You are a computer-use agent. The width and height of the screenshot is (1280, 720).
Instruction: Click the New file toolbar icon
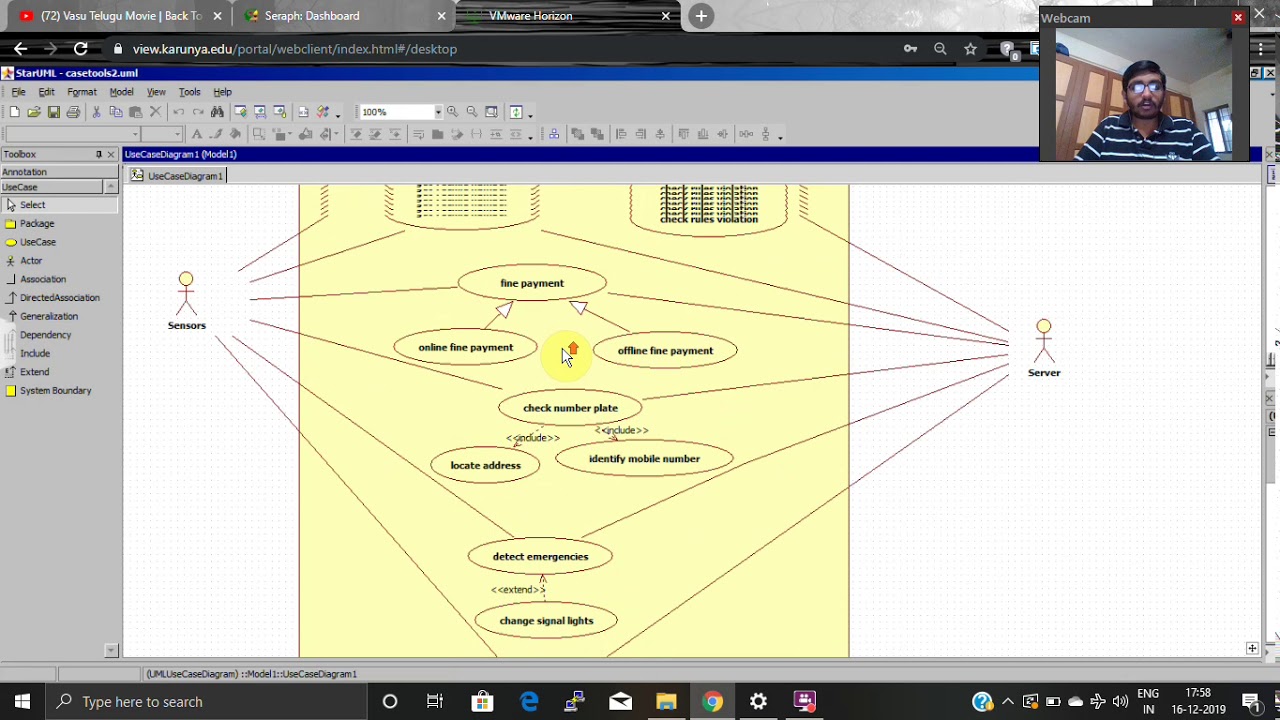point(14,112)
